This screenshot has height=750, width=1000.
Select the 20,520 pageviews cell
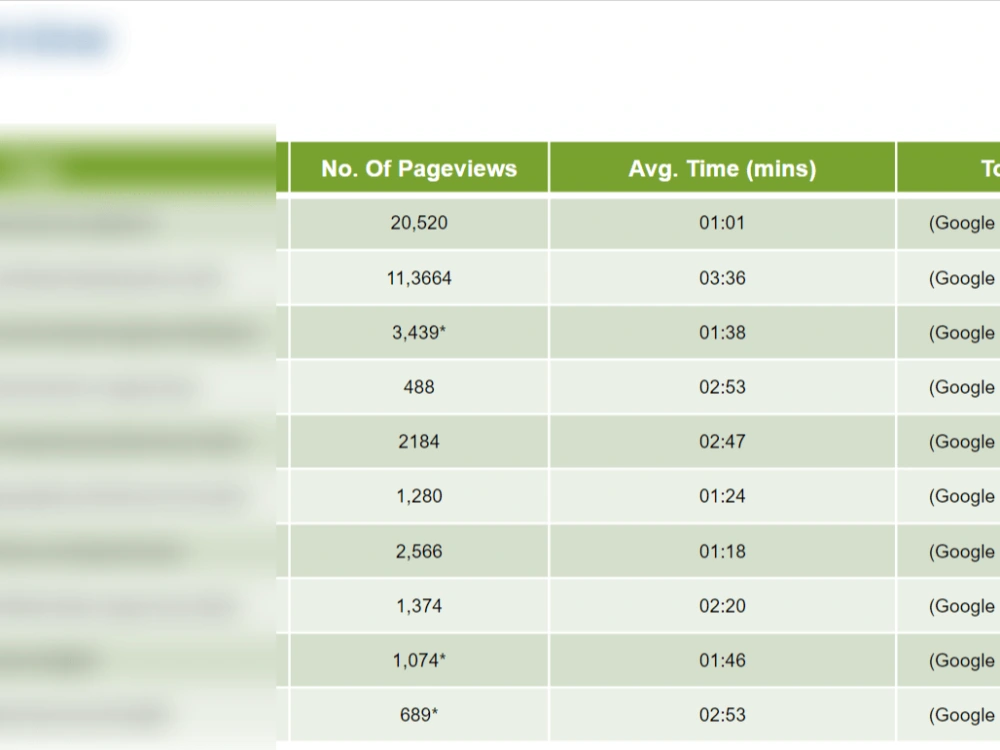419,223
